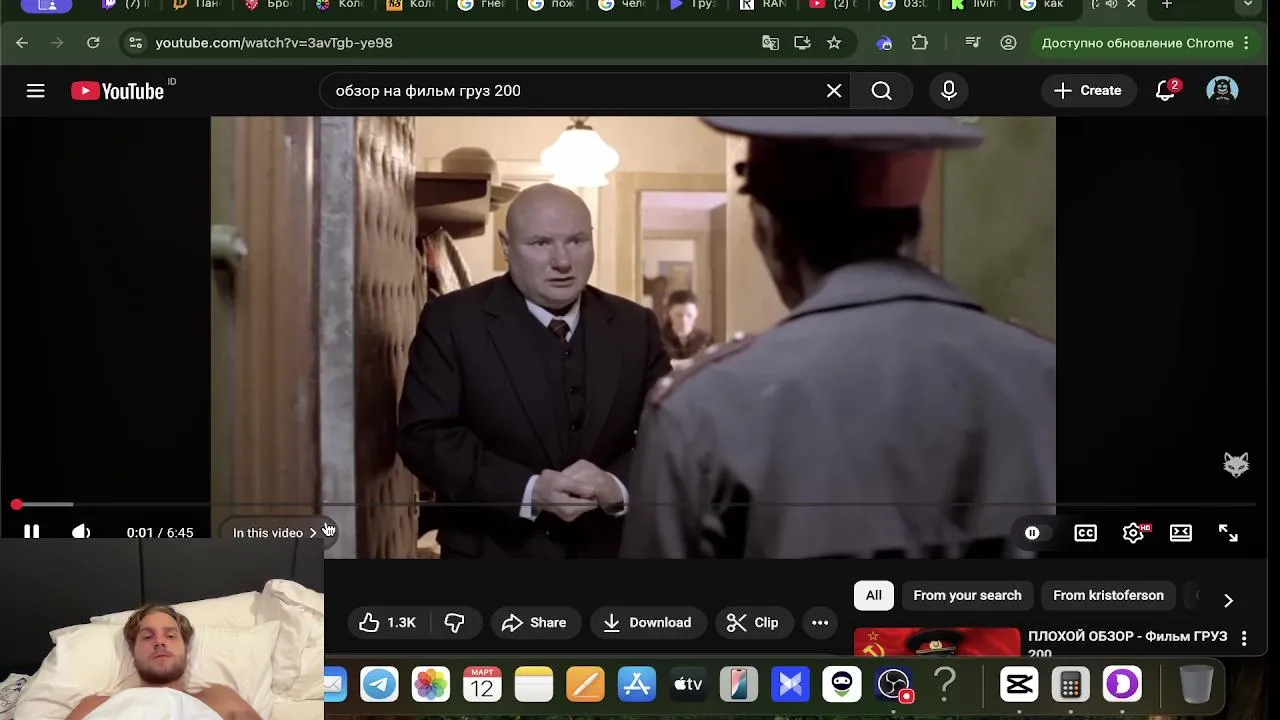Click Доступно обновление Chrome button
This screenshot has height=720, width=1280.
pyautogui.click(x=1137, y=43)
